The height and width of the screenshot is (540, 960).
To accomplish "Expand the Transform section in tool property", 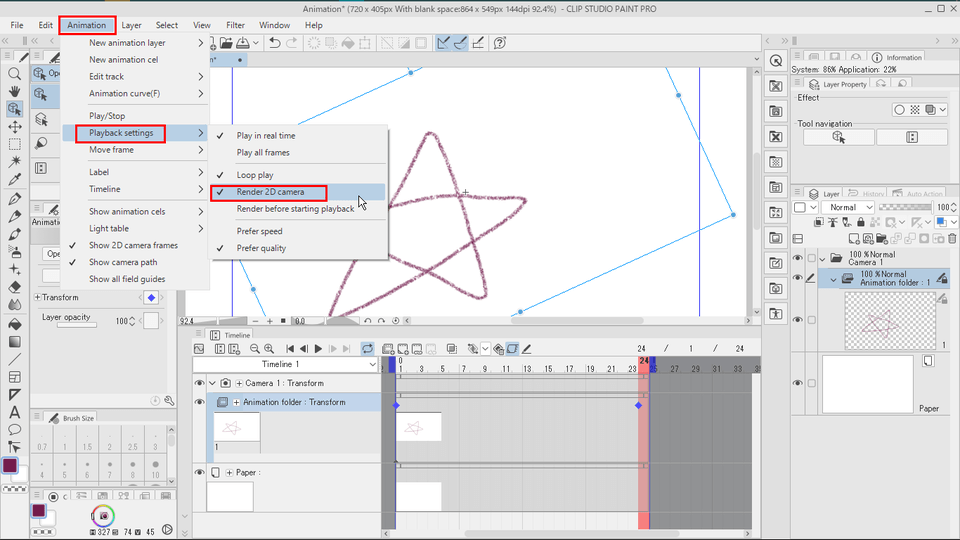I will pos(37,298).
